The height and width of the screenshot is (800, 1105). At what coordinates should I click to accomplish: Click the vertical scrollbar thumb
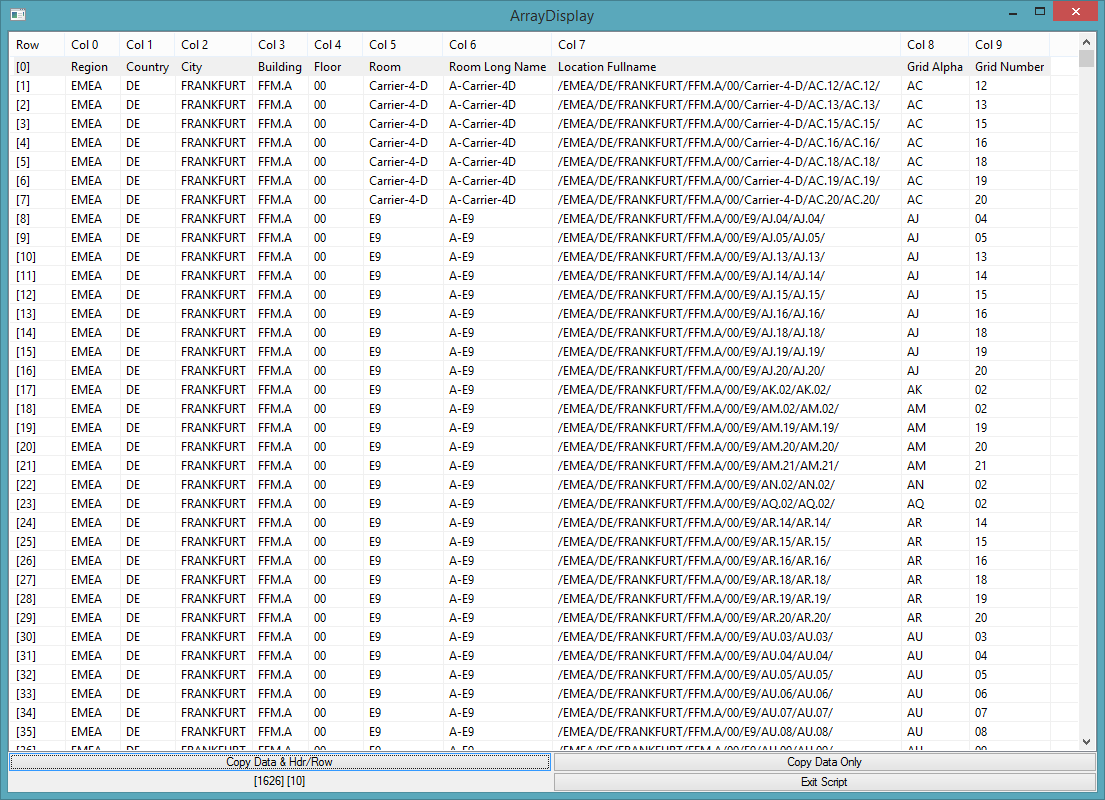tap(1087, 59)
